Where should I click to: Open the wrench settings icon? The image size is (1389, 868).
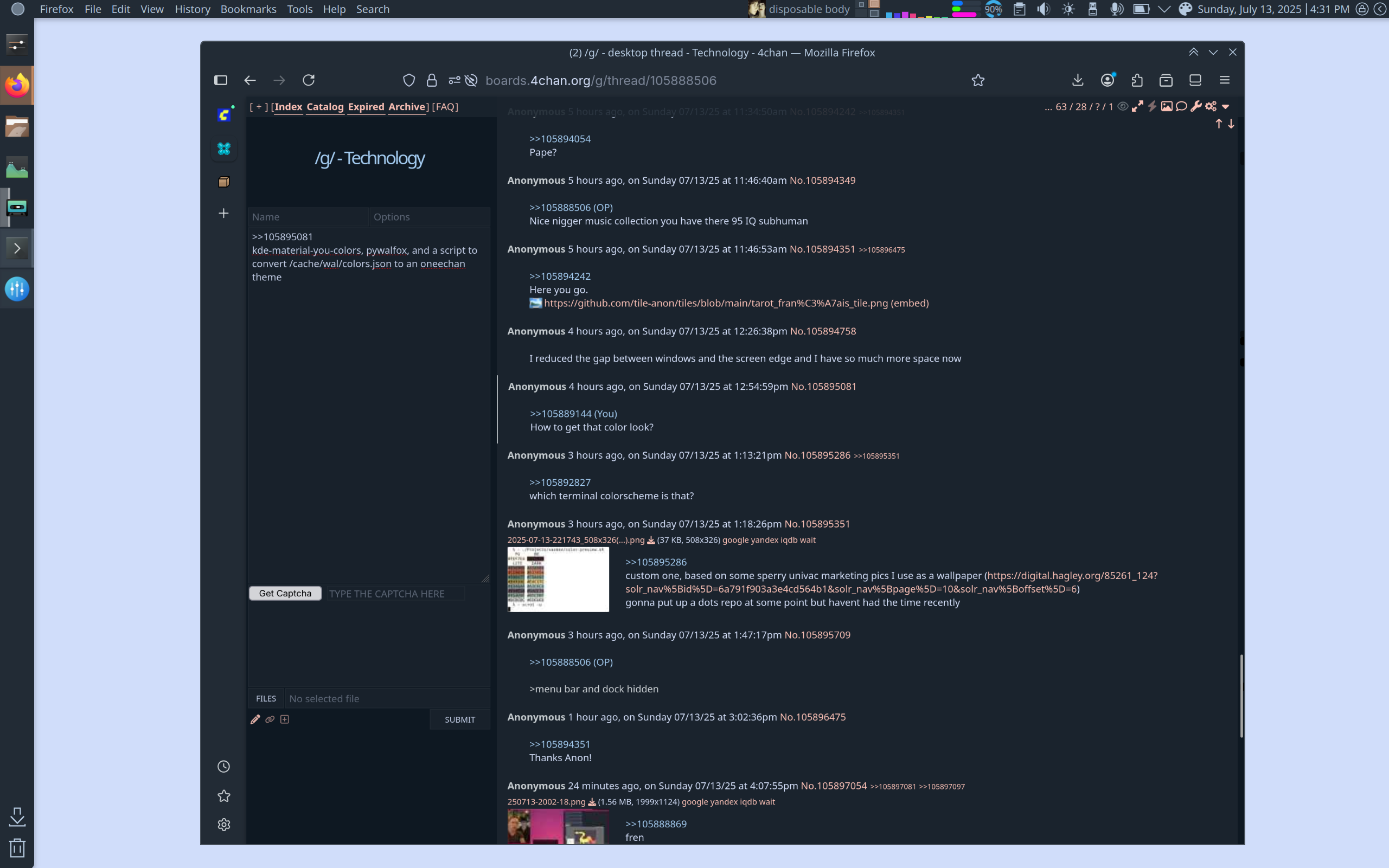1196,106
